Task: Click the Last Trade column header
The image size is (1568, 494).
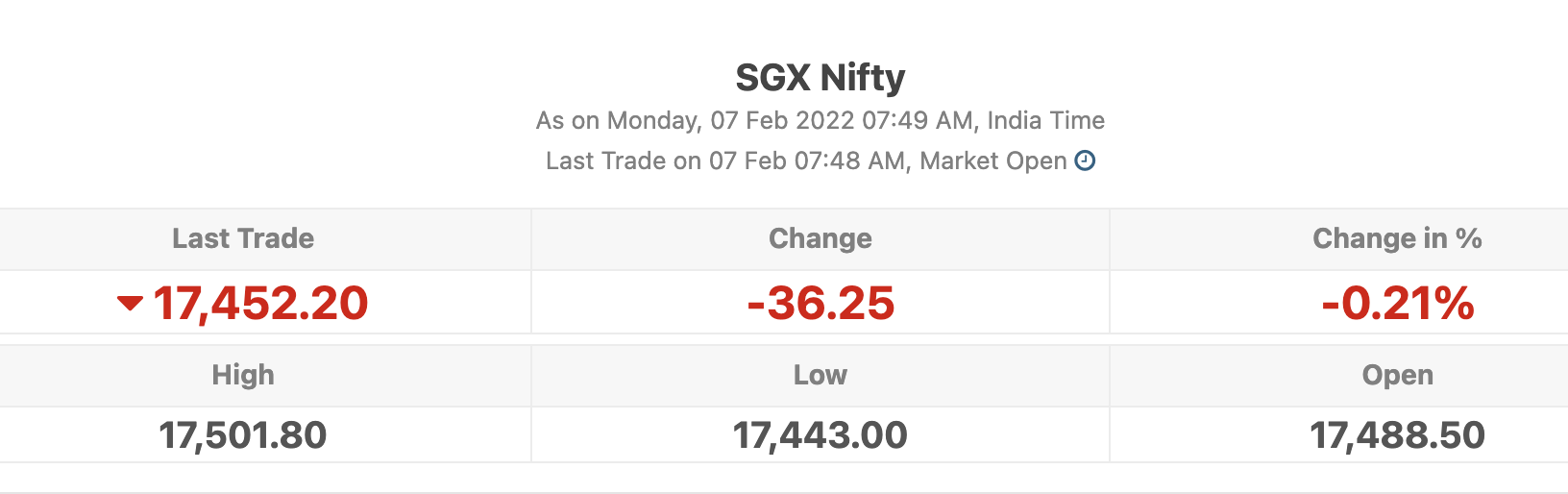Action: coord(243,238)
